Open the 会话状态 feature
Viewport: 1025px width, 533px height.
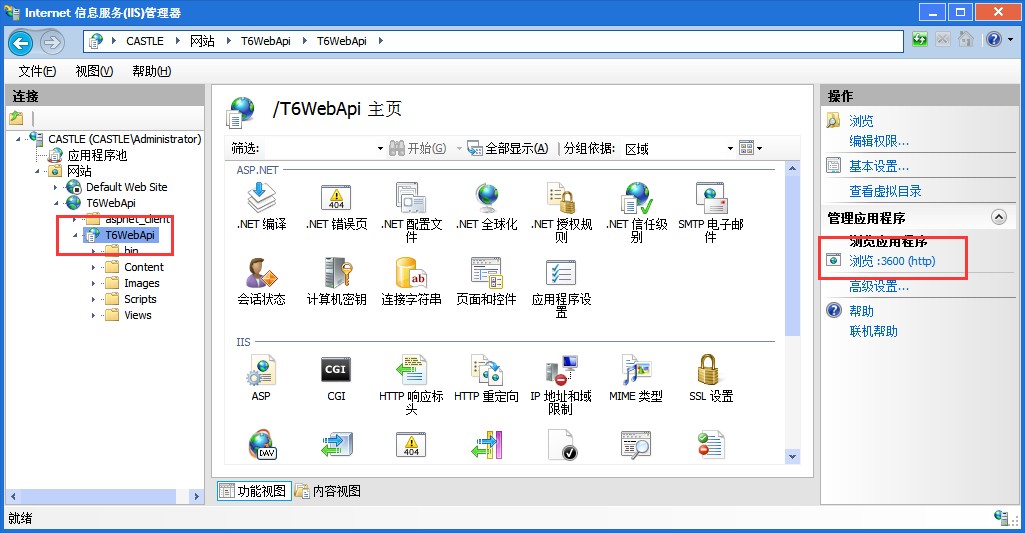click(261, 282)
